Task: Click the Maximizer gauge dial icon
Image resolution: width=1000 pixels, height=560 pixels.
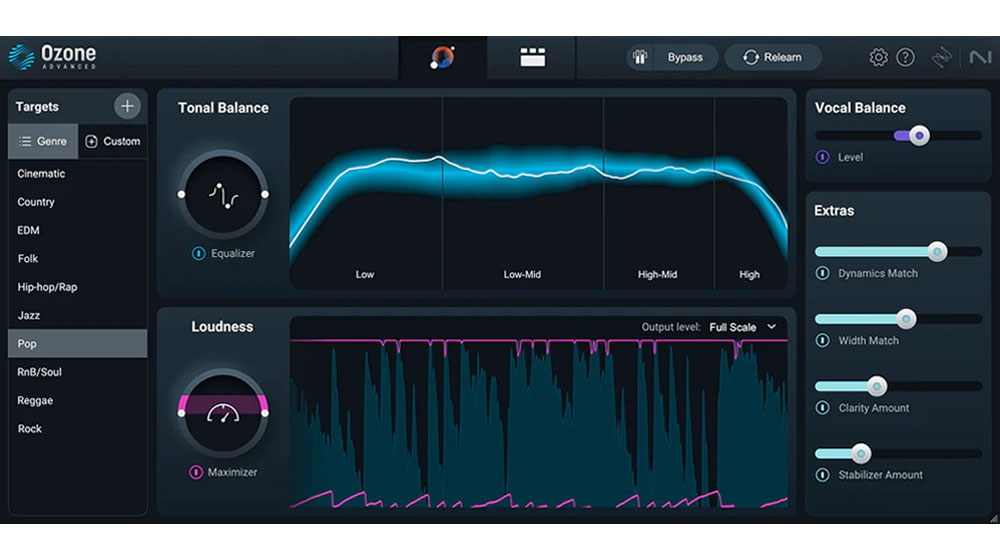Action: coord(223,413)
